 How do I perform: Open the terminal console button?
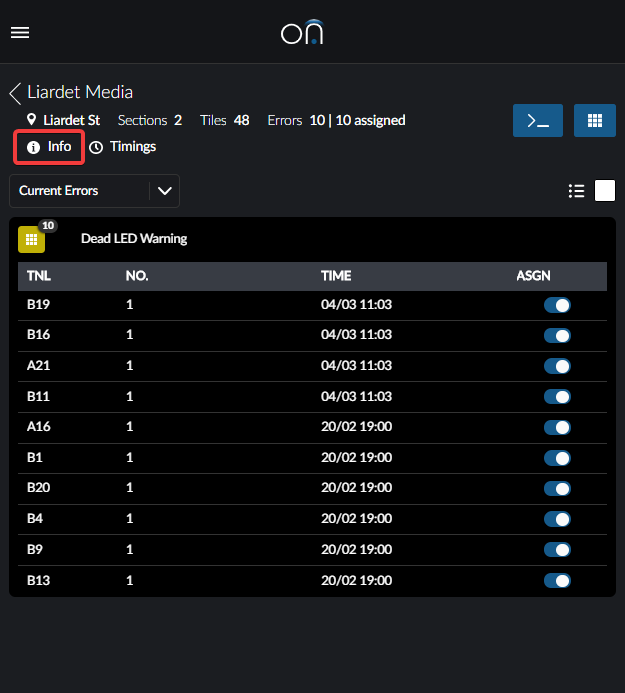click(x=538, y=120)
